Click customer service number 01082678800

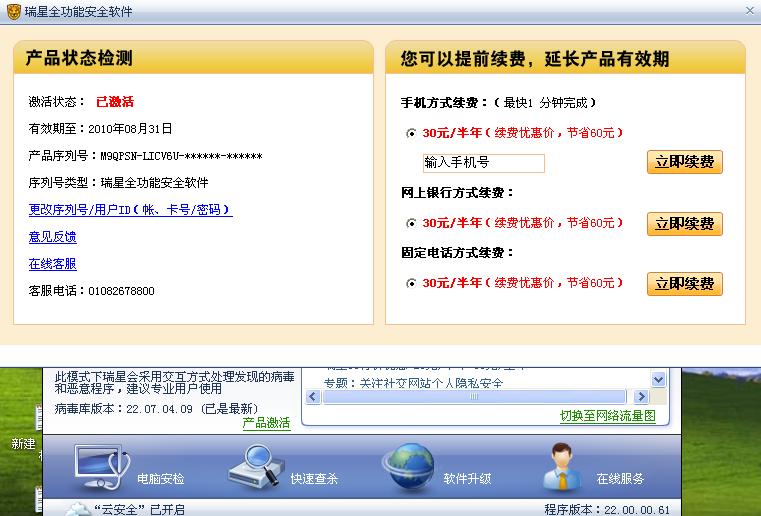121,291
